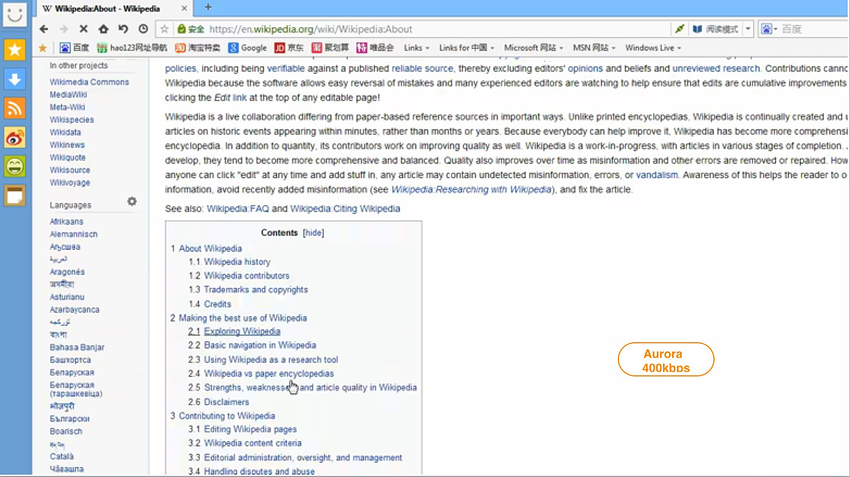Open the Google bookmark

click(248, 48)
